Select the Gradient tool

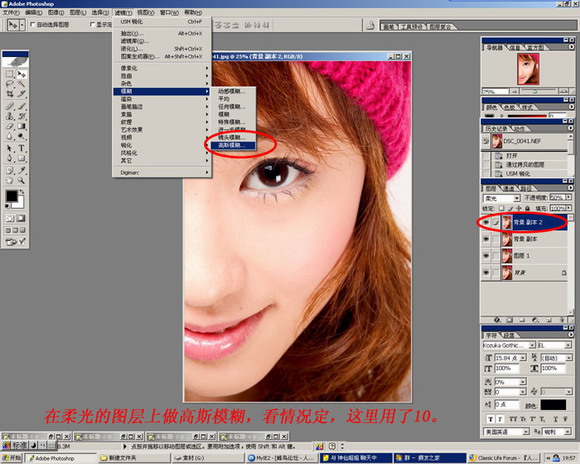[x=21, y=127]
